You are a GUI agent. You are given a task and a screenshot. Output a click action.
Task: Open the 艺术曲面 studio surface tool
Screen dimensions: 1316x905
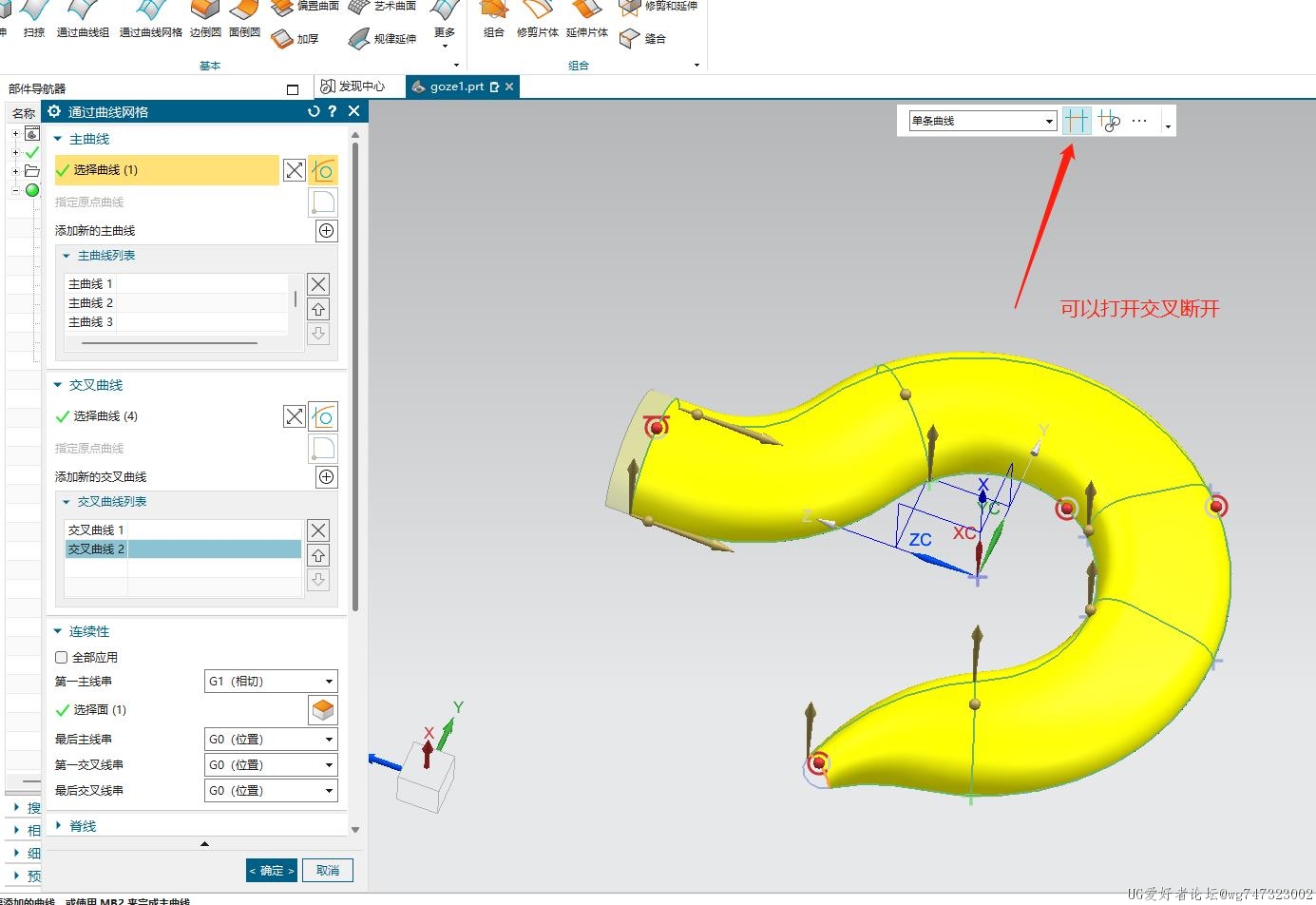[x=382, y=7]
